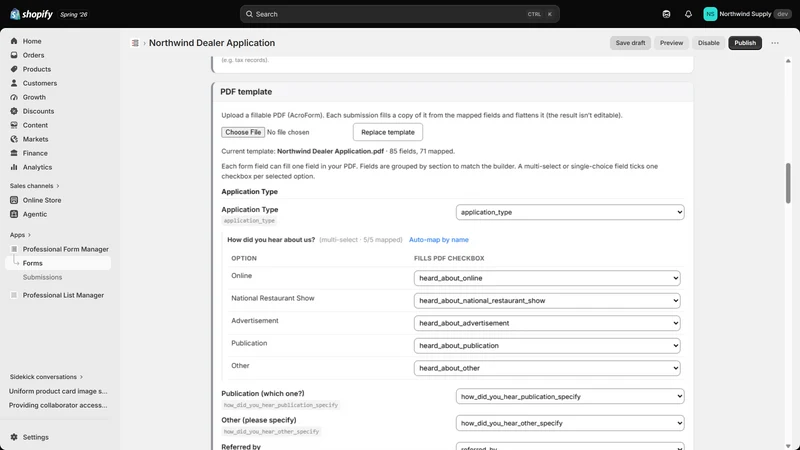Focus the Search field
The height and width of the screenshot is (450, 800).
[x=399, y=14]
